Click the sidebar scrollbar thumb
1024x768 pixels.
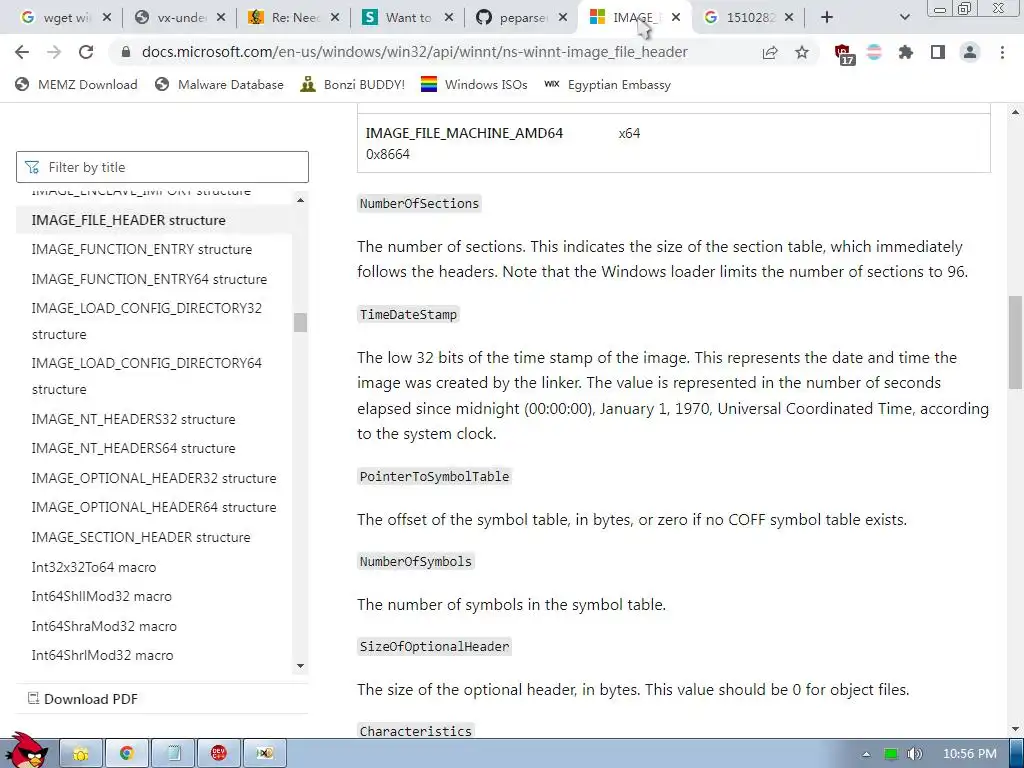pyautogui.click(x=300, y=322)
